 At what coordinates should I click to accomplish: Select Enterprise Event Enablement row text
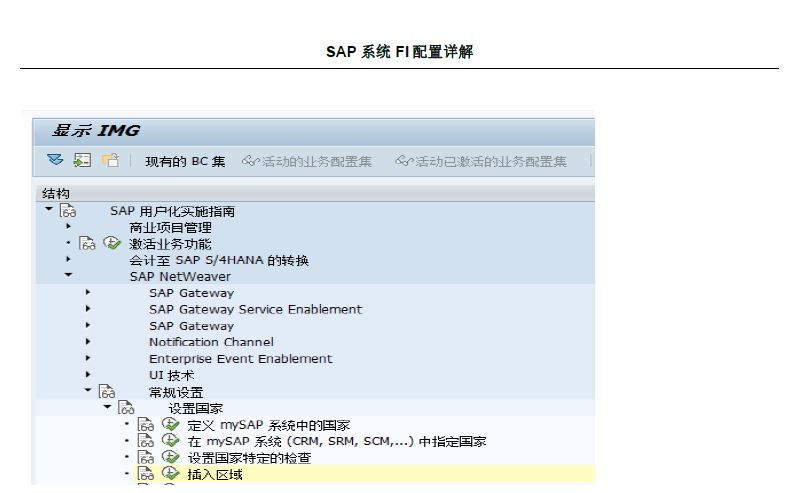tap(240, 358)
